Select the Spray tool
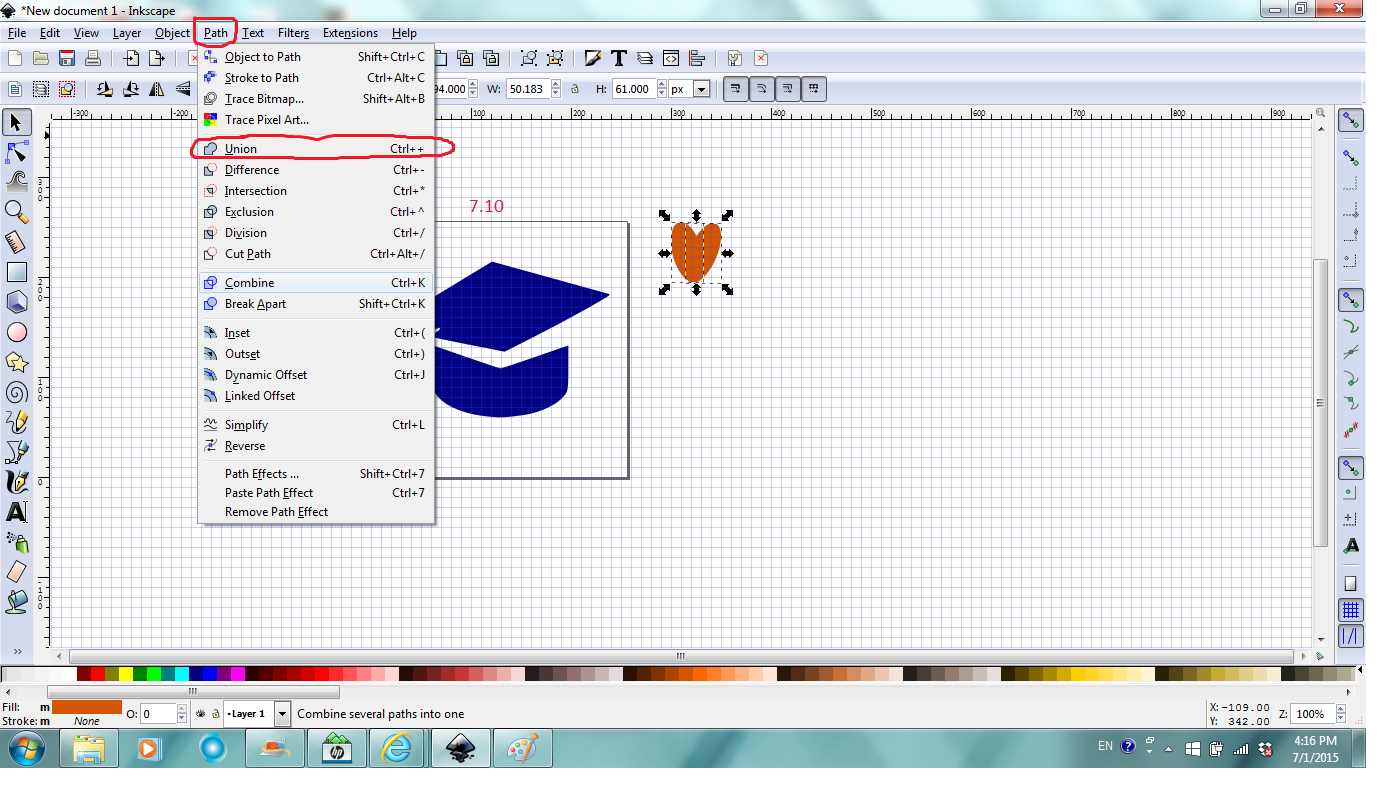The height and width of the screenshot is (788, 1384). click(x=17, y=542)
